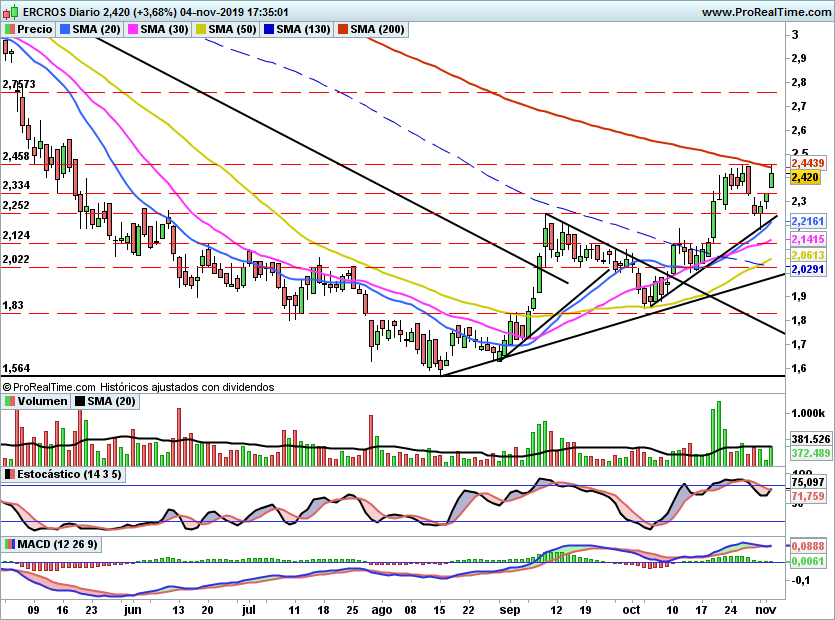Click the 372.489 volume value label
Viewport: 835px width, 620px height.
pyautogui.click(x=811, y=453)
